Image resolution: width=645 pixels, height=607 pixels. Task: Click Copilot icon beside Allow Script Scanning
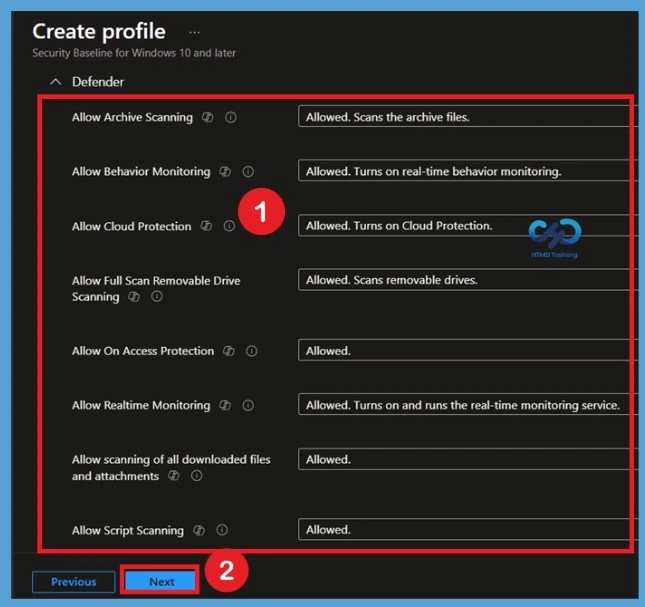[199, 530]
